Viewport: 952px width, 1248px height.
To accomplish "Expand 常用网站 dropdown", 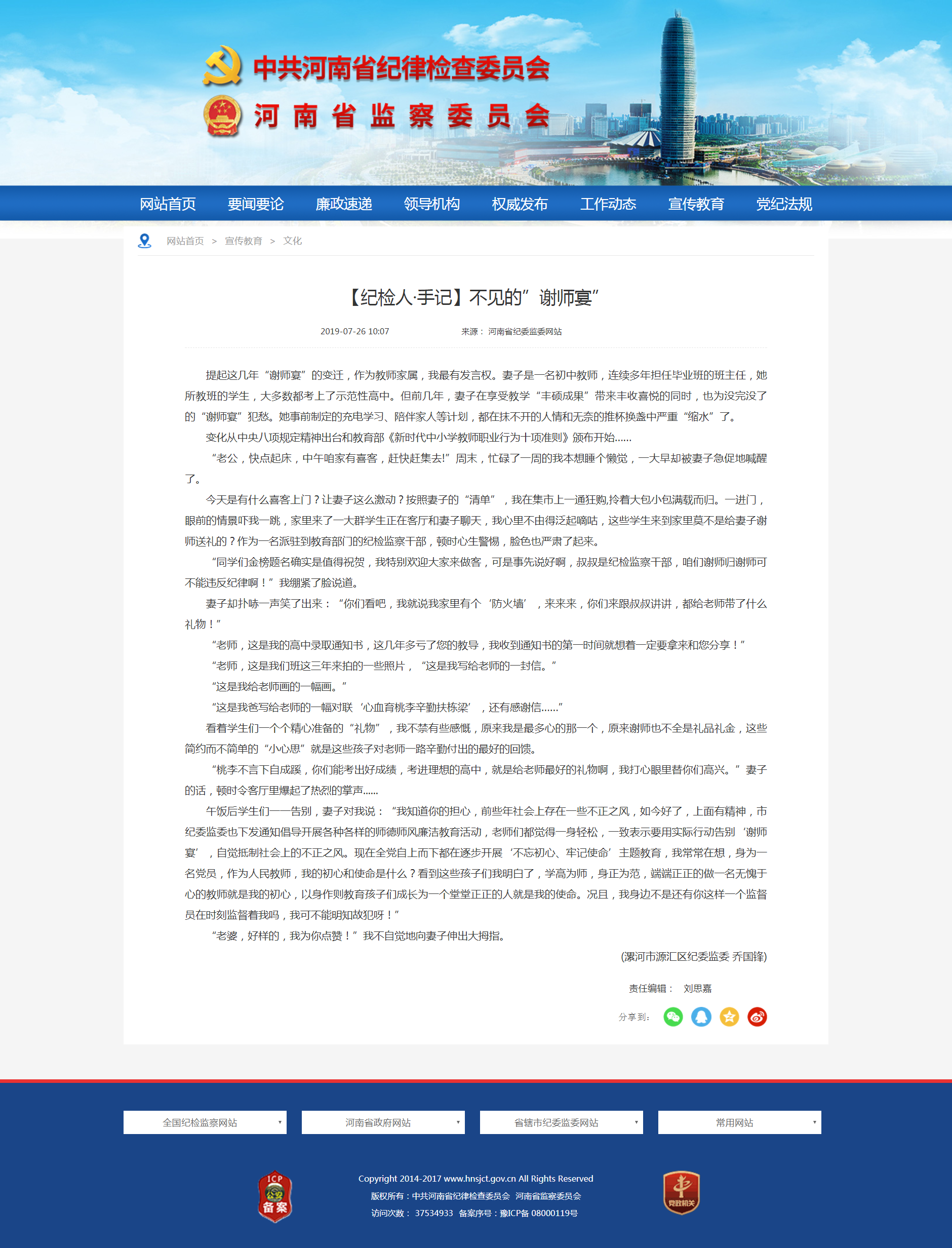I will [739, 1122].
